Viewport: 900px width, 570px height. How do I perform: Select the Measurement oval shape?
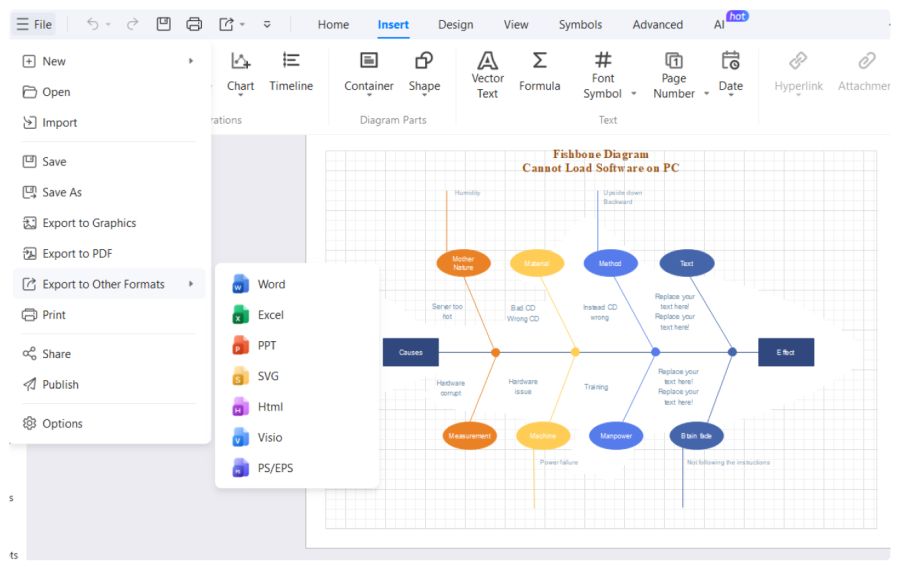pyautogui.click(x=470, y=436)
